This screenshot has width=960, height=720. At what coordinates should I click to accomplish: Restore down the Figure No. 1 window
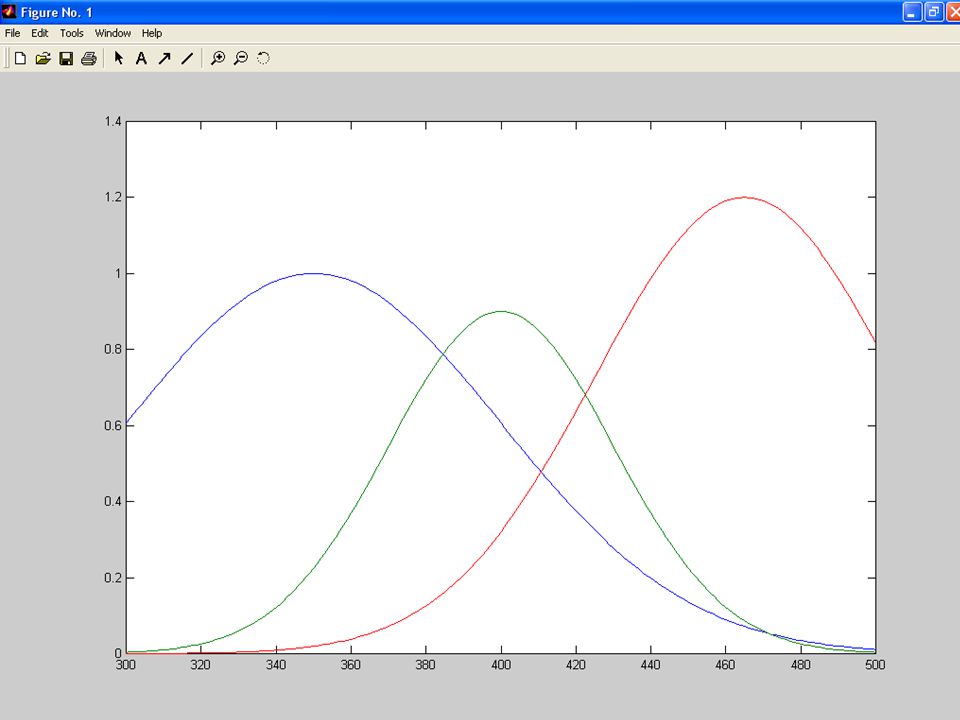(x=934, y=12)
